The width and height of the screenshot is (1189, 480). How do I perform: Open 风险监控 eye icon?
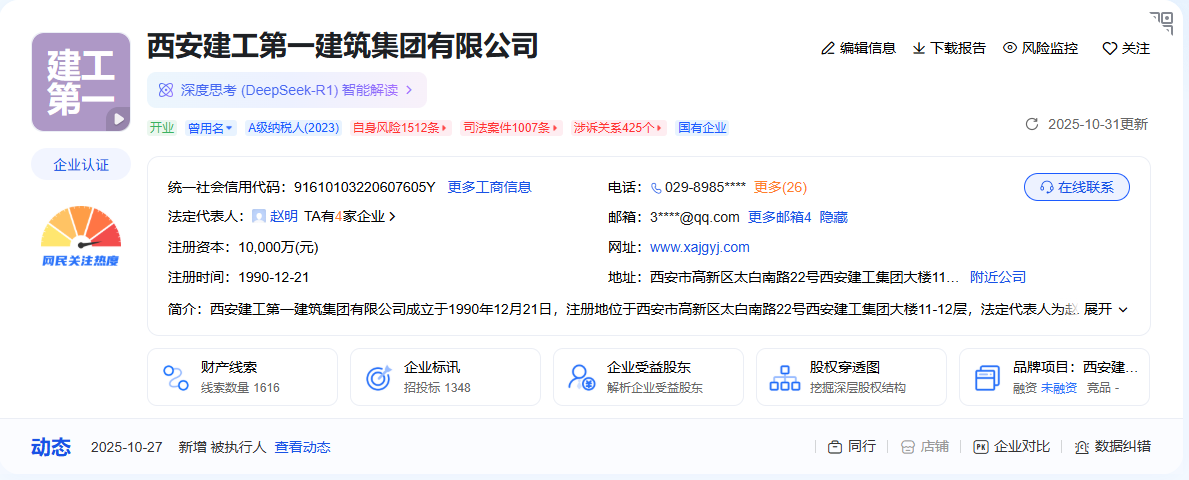tap(1009, 48)
